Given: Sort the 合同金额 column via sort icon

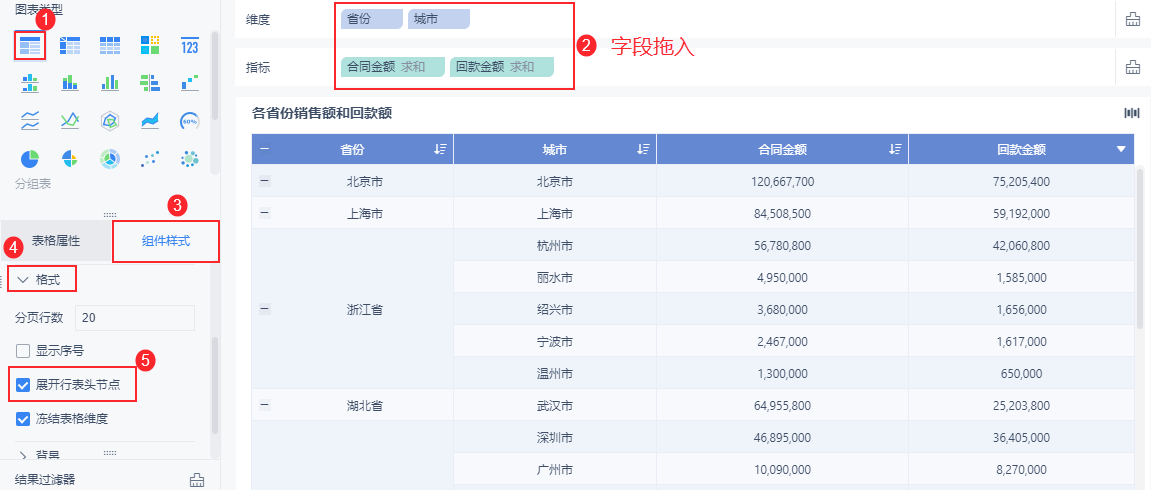Looking at the screenshot, I should (895, 150).
